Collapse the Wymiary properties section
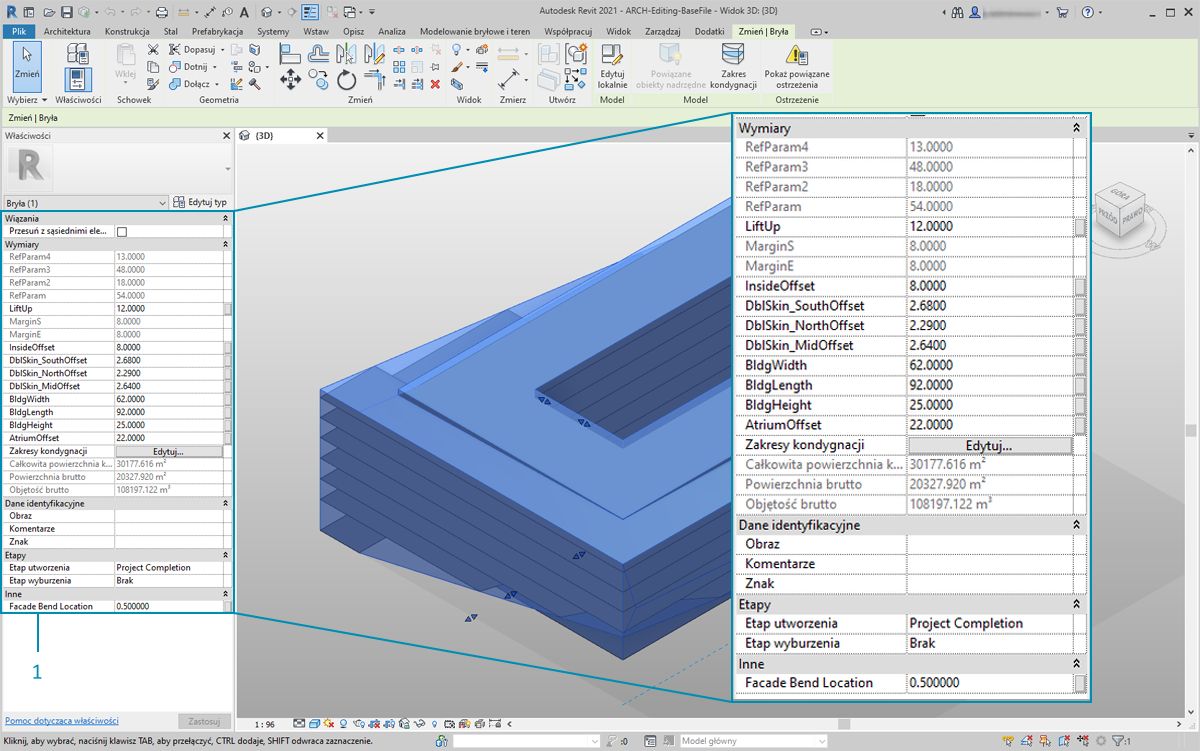The image size is (1200, 751). (225, 244)
